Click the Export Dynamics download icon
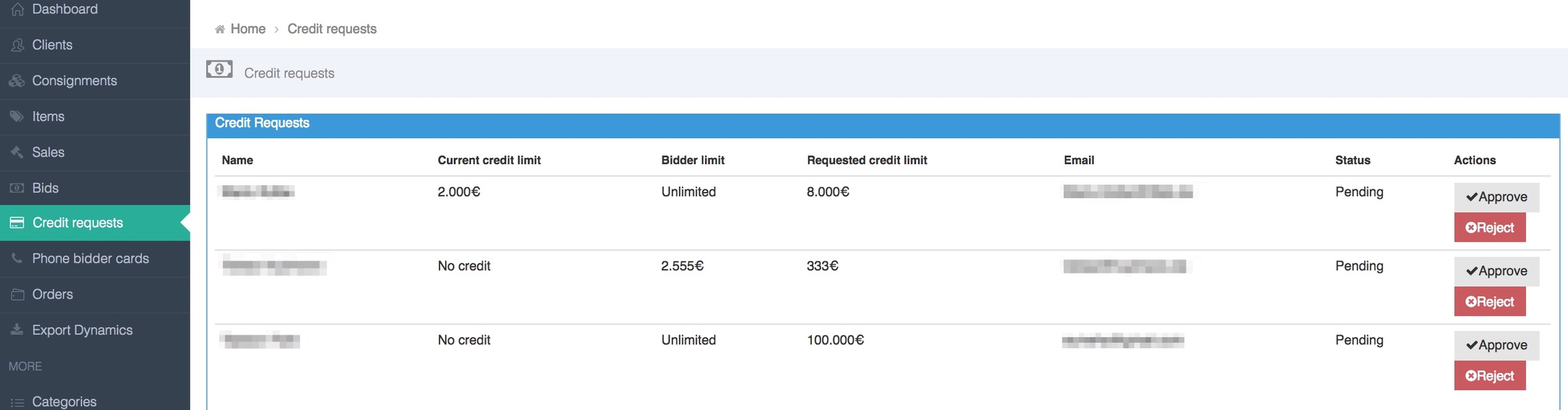Image resolution: width=1568 pixels, height=410 pixels. (17, 330)
